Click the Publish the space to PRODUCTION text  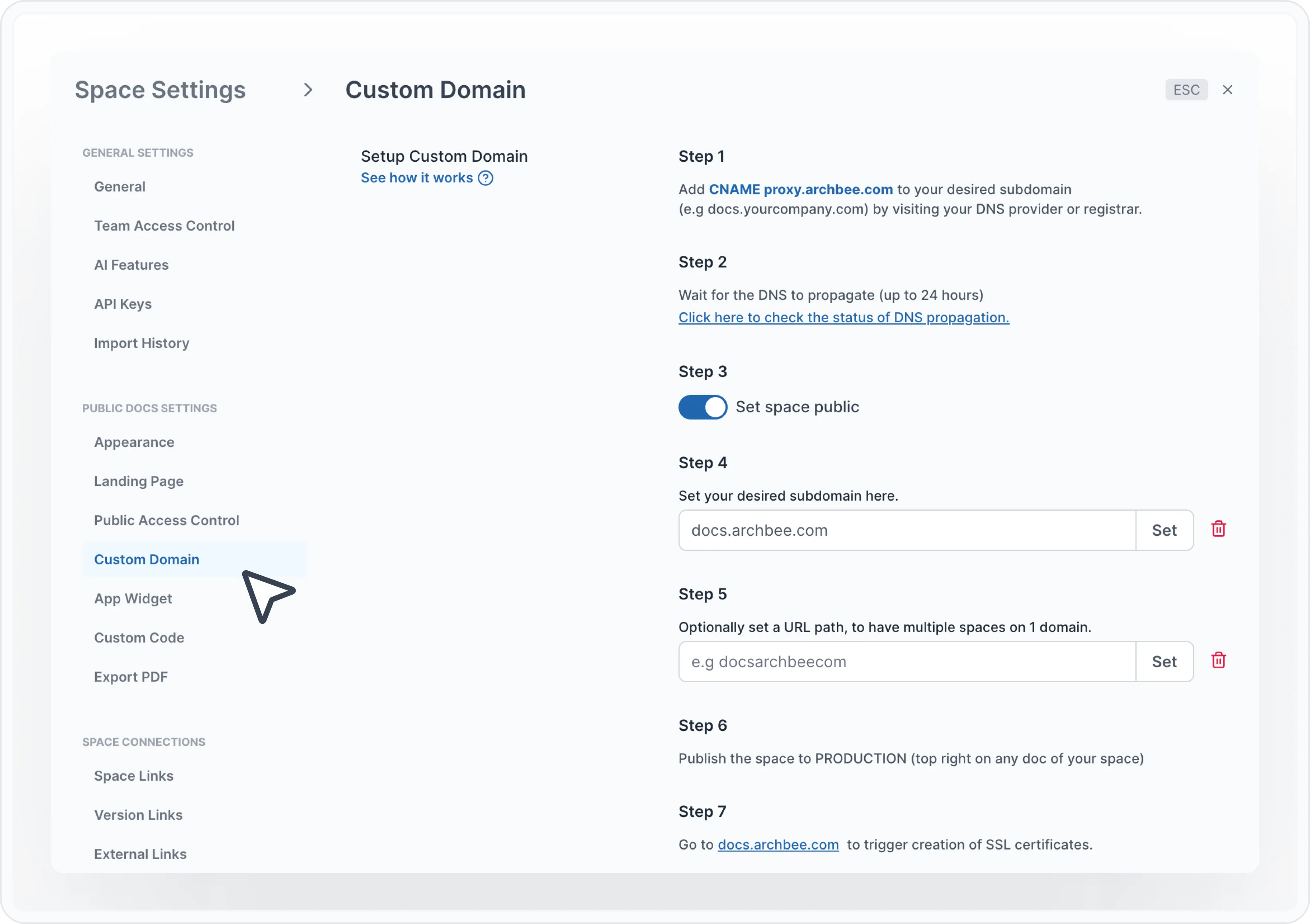[911, 759]
